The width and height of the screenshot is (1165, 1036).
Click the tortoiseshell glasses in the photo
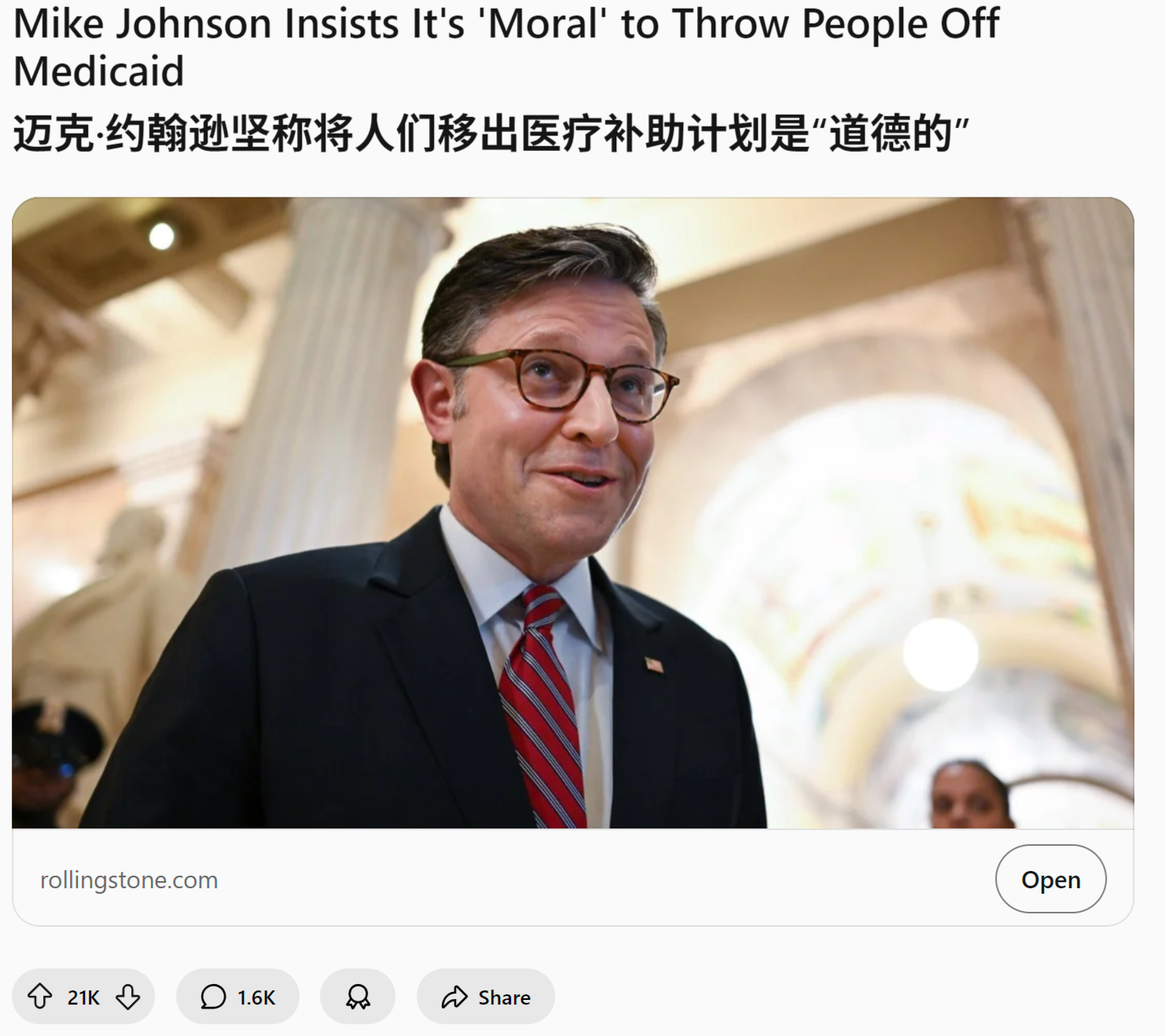tap(562, 383)
